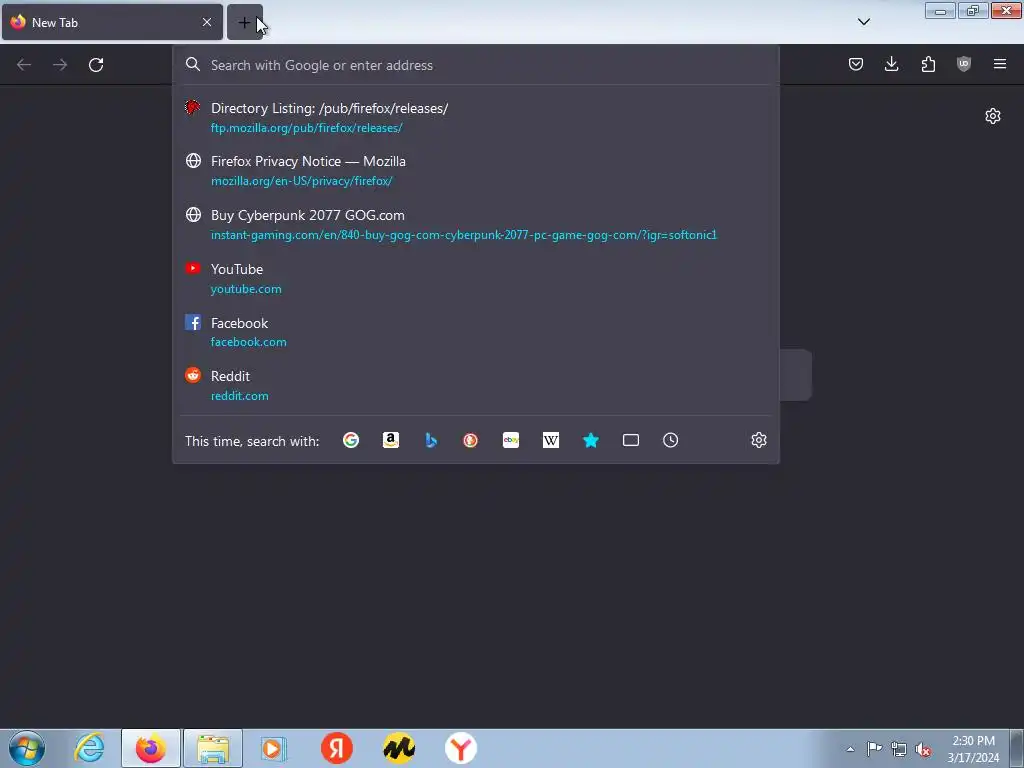
Task: Open the Windows Start menu
Action: point(27,748)
